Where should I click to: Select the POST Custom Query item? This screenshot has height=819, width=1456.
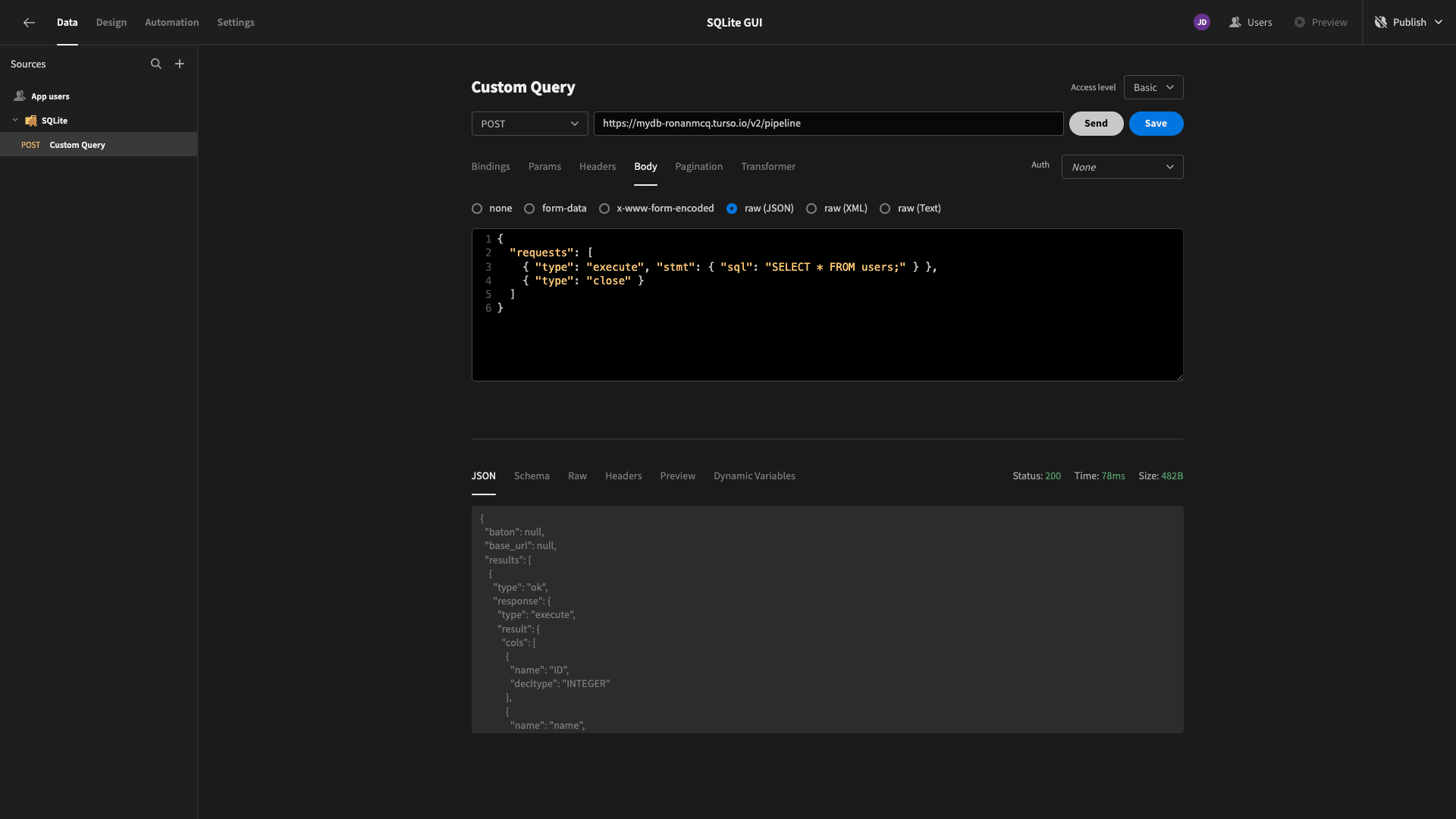[x=99, y=145]
